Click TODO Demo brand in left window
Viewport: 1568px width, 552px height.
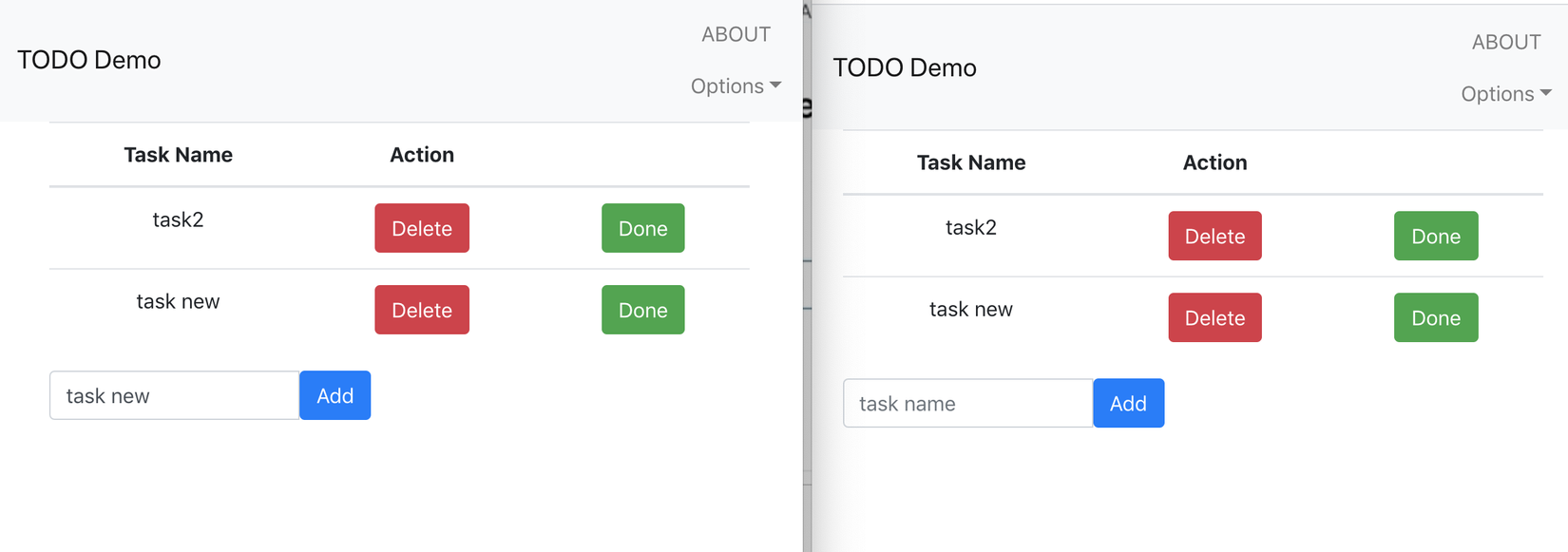point(89,60)
